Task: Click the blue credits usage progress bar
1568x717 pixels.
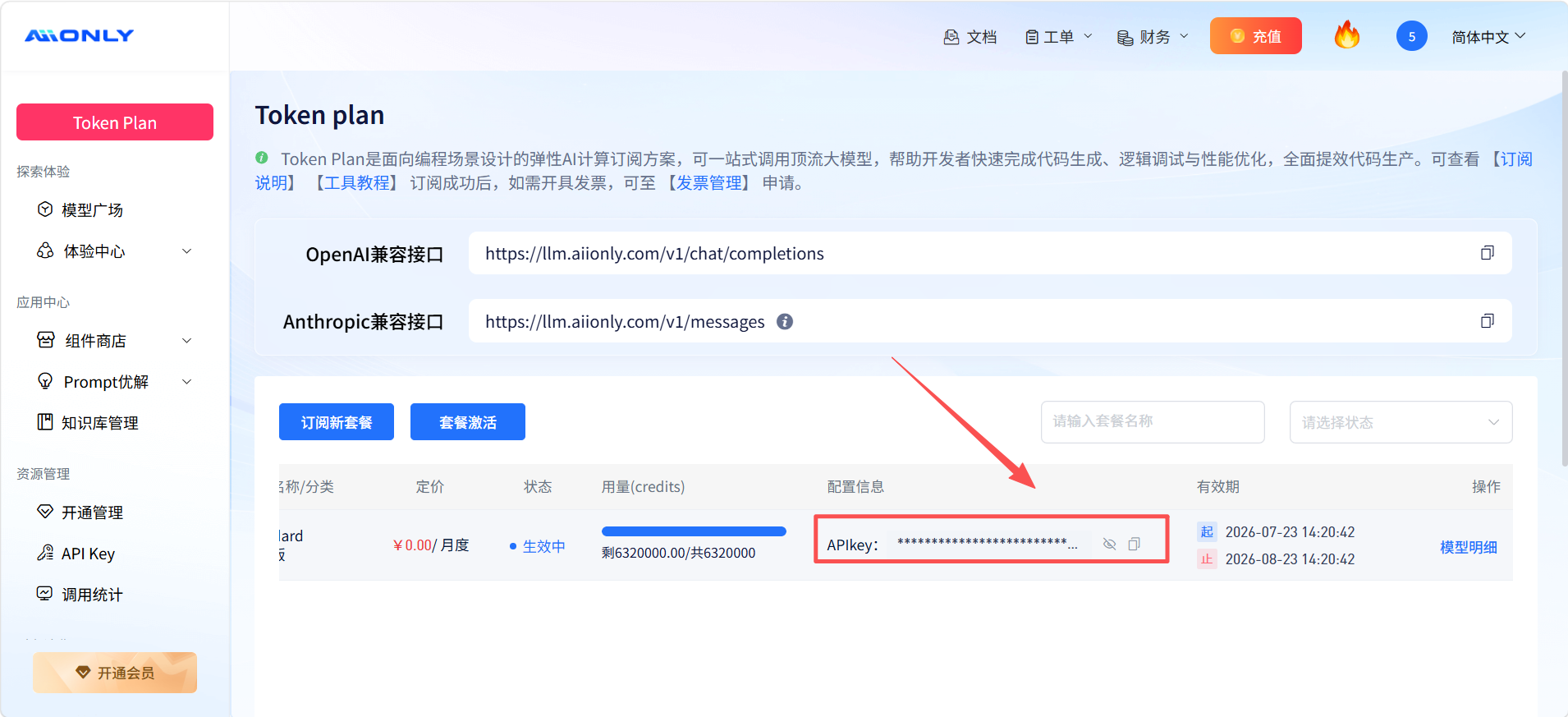Action: 694,531
